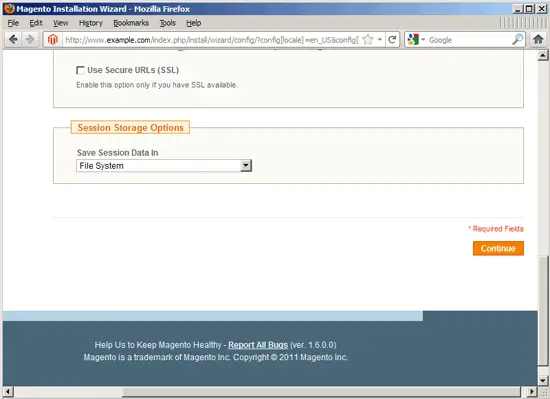Reload the page with the refresh icon
Image resolution: width=550 pixels, height=399 pixels.
point(392,39)
